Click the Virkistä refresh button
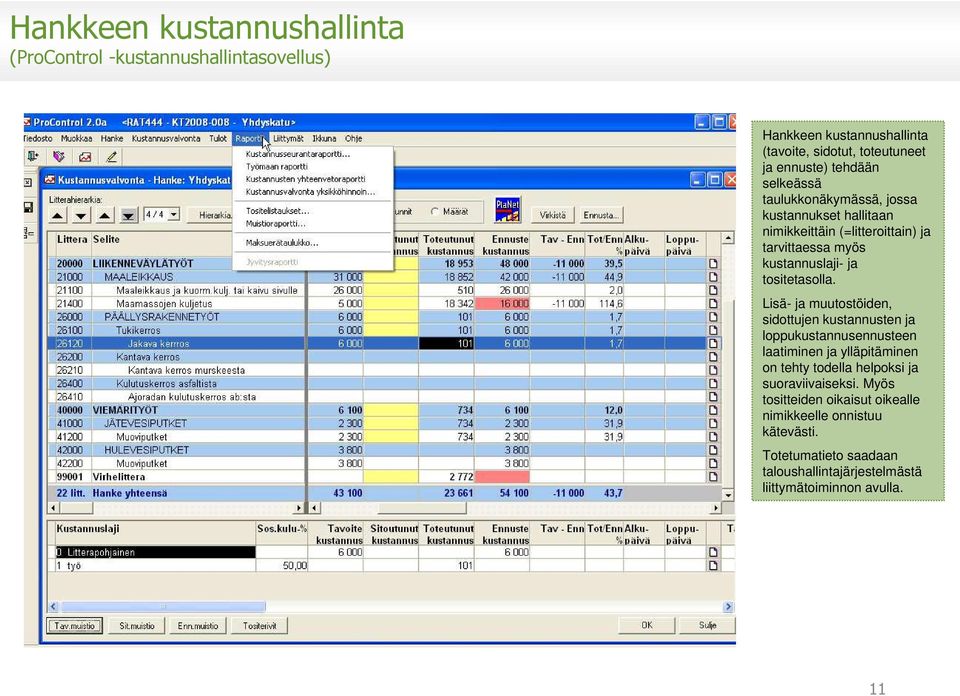Image resolution: width=960 pixels, height=696 pixels. (552, 215)
